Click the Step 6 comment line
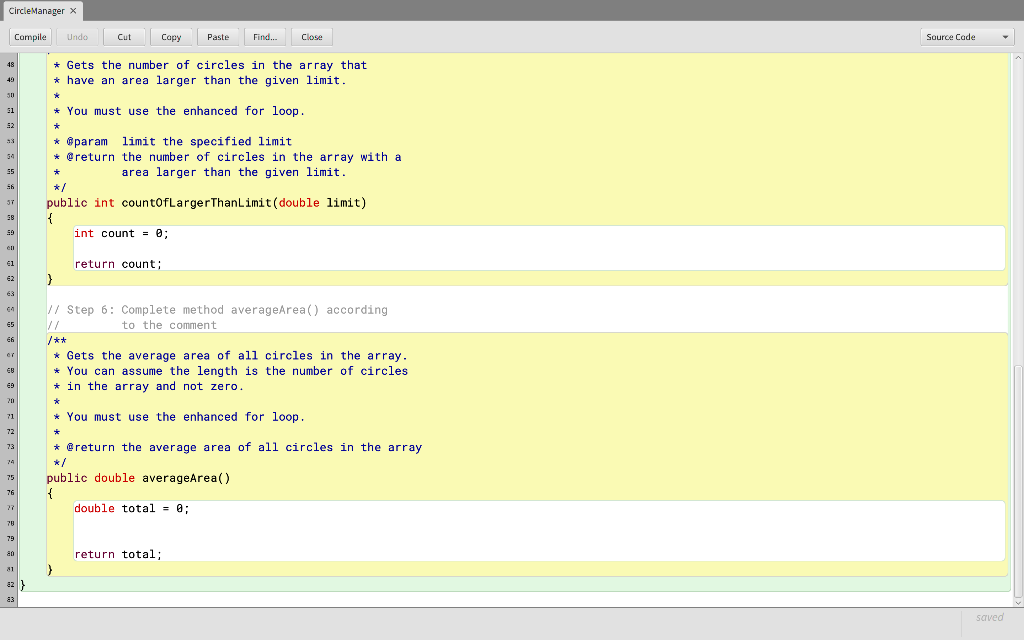 (x=218, y=309)
